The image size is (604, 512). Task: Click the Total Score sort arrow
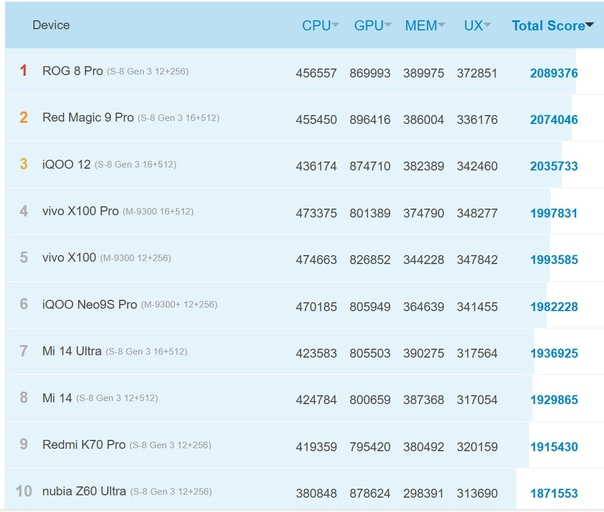[590, 26]
